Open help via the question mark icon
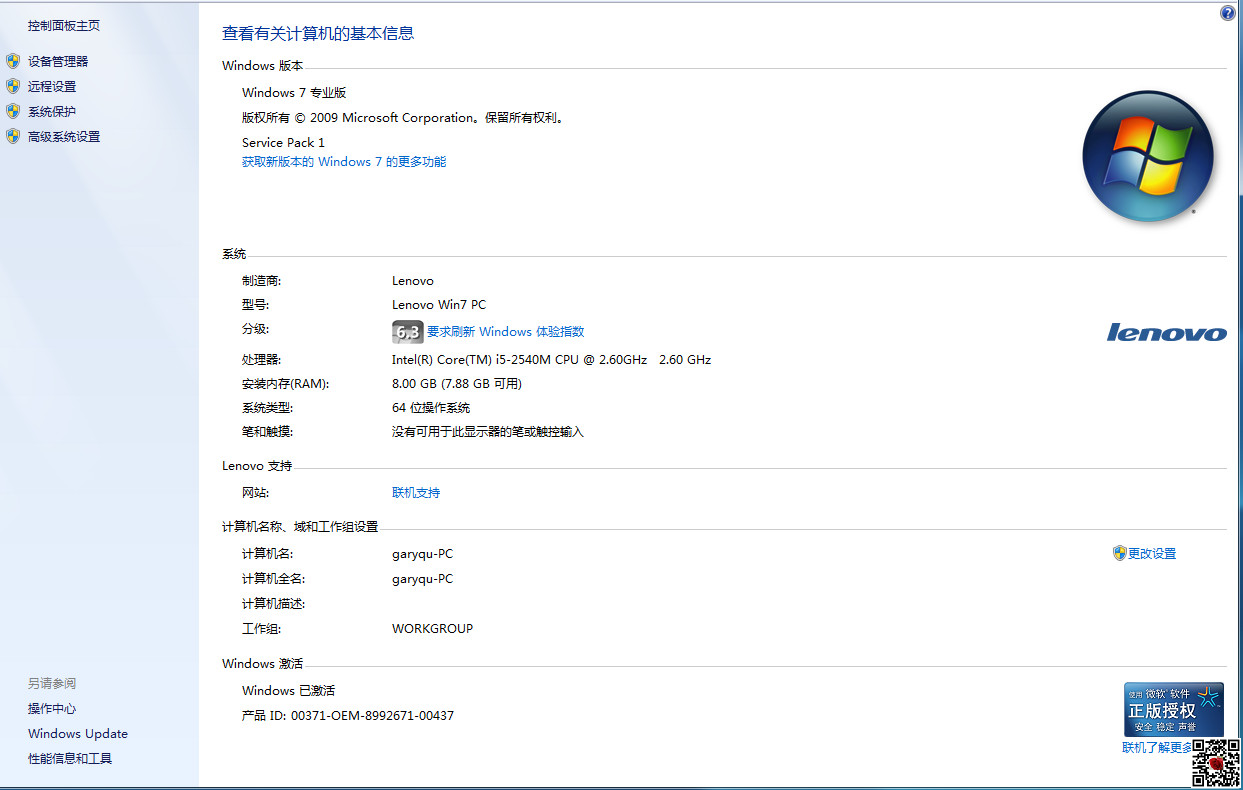Screen dimensions: 1243x790 click(x=1228, y=13)
